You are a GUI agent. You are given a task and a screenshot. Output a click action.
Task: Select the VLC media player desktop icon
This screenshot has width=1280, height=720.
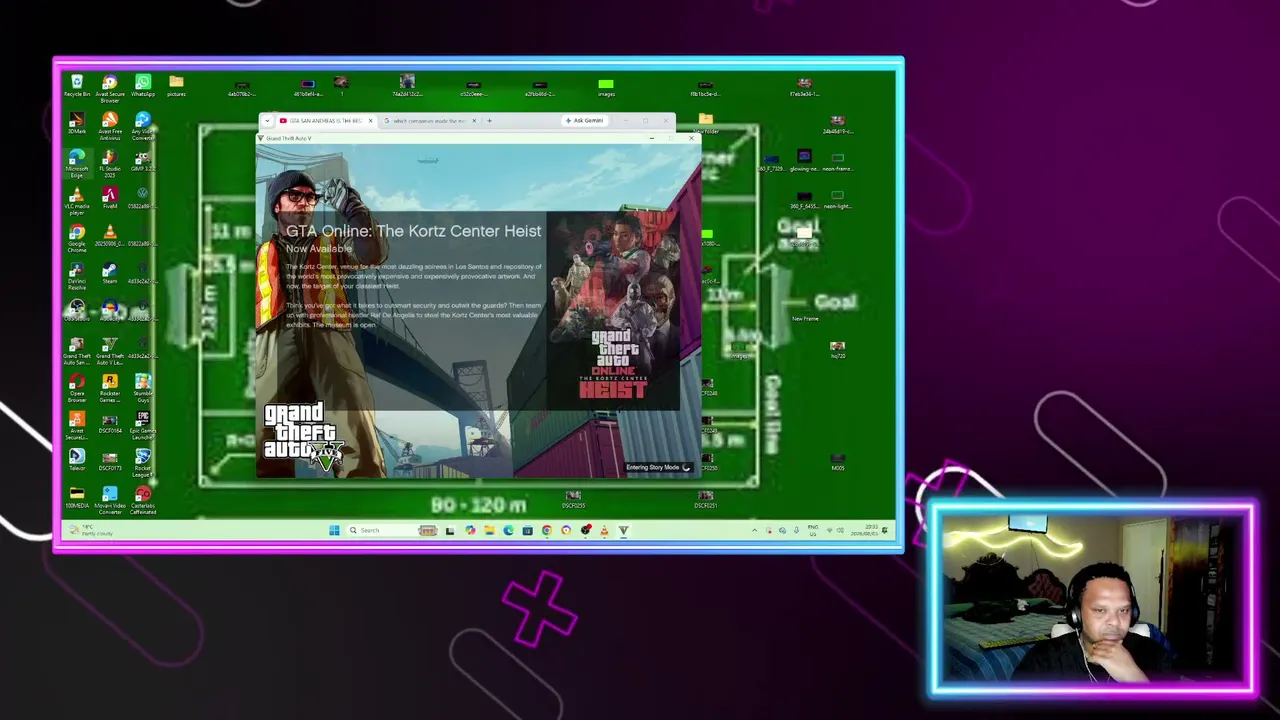(x=77, y=201)
